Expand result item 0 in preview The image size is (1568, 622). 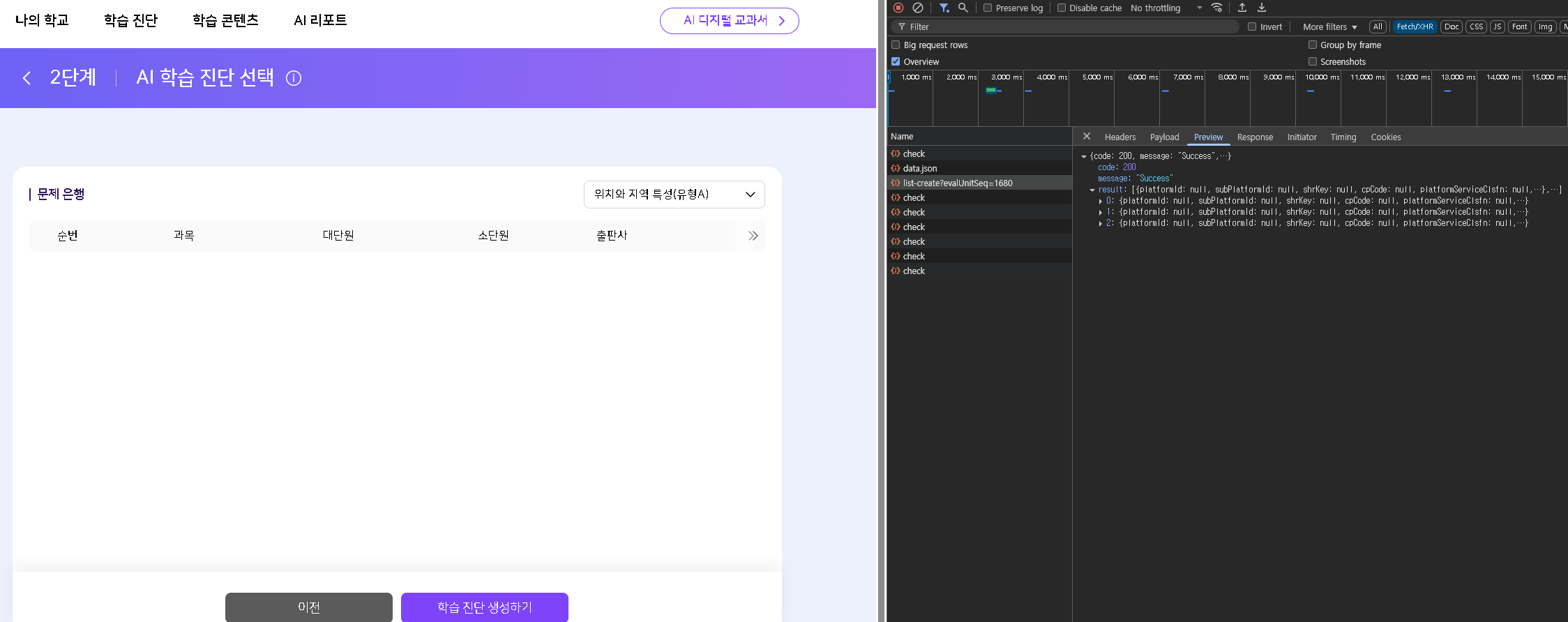click(x=1101, y=201)
